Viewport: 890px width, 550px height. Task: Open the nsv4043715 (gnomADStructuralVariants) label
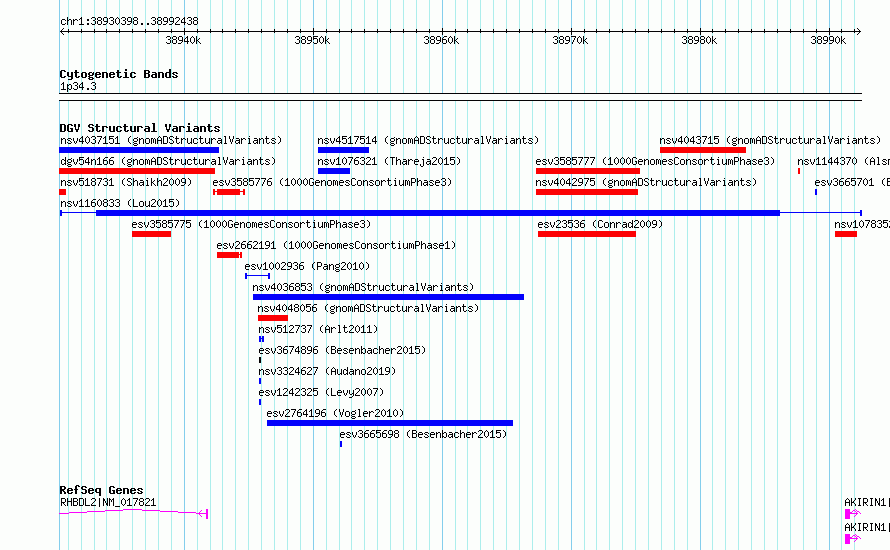click(770, 140)
